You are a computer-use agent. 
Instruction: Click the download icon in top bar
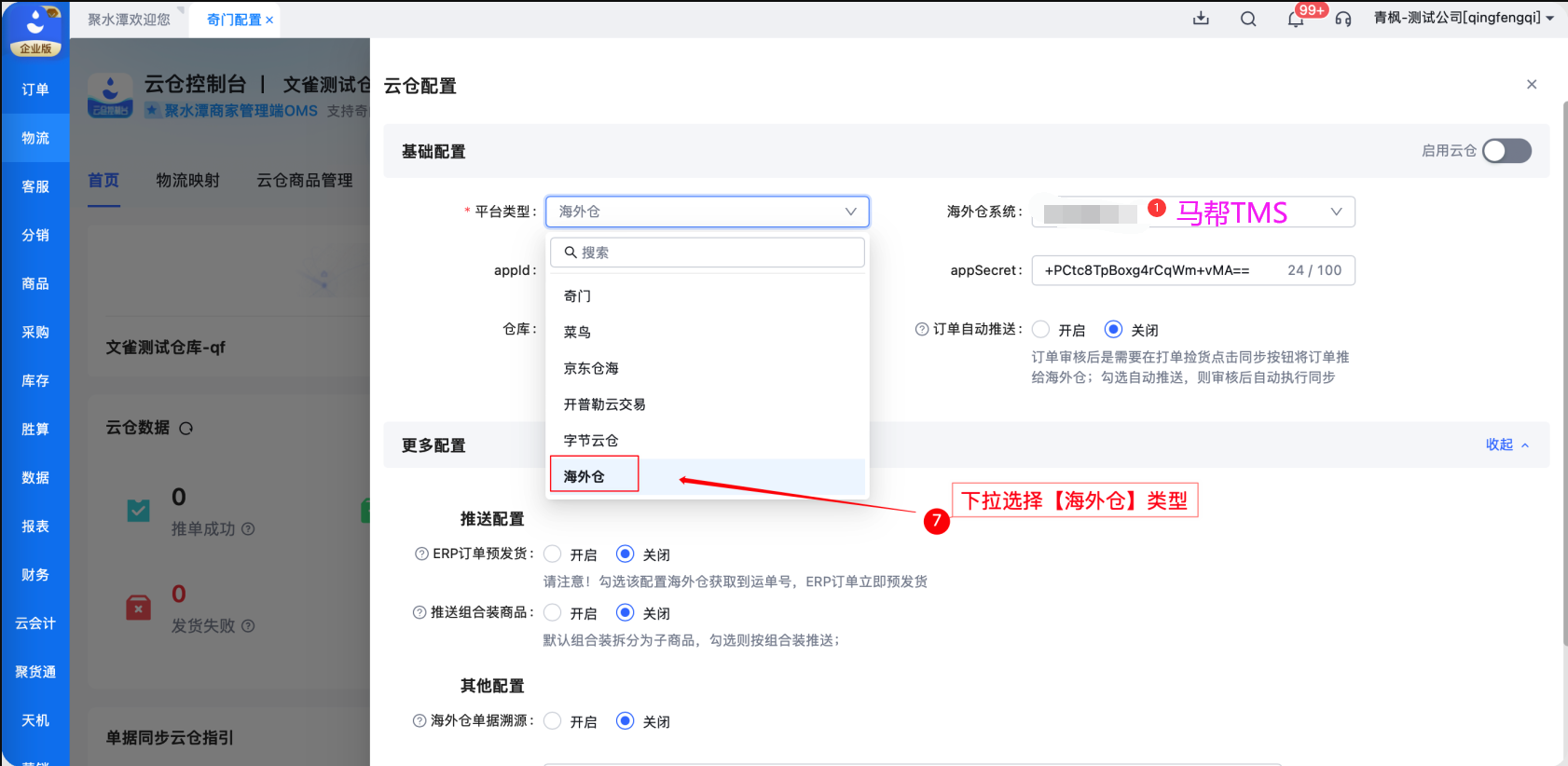point(1201,19)
